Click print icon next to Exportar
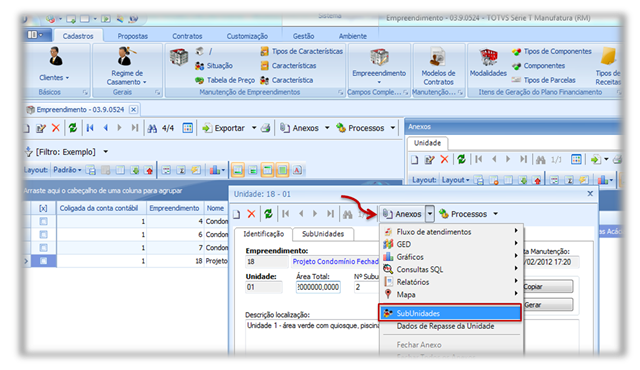 pos(266,128)
